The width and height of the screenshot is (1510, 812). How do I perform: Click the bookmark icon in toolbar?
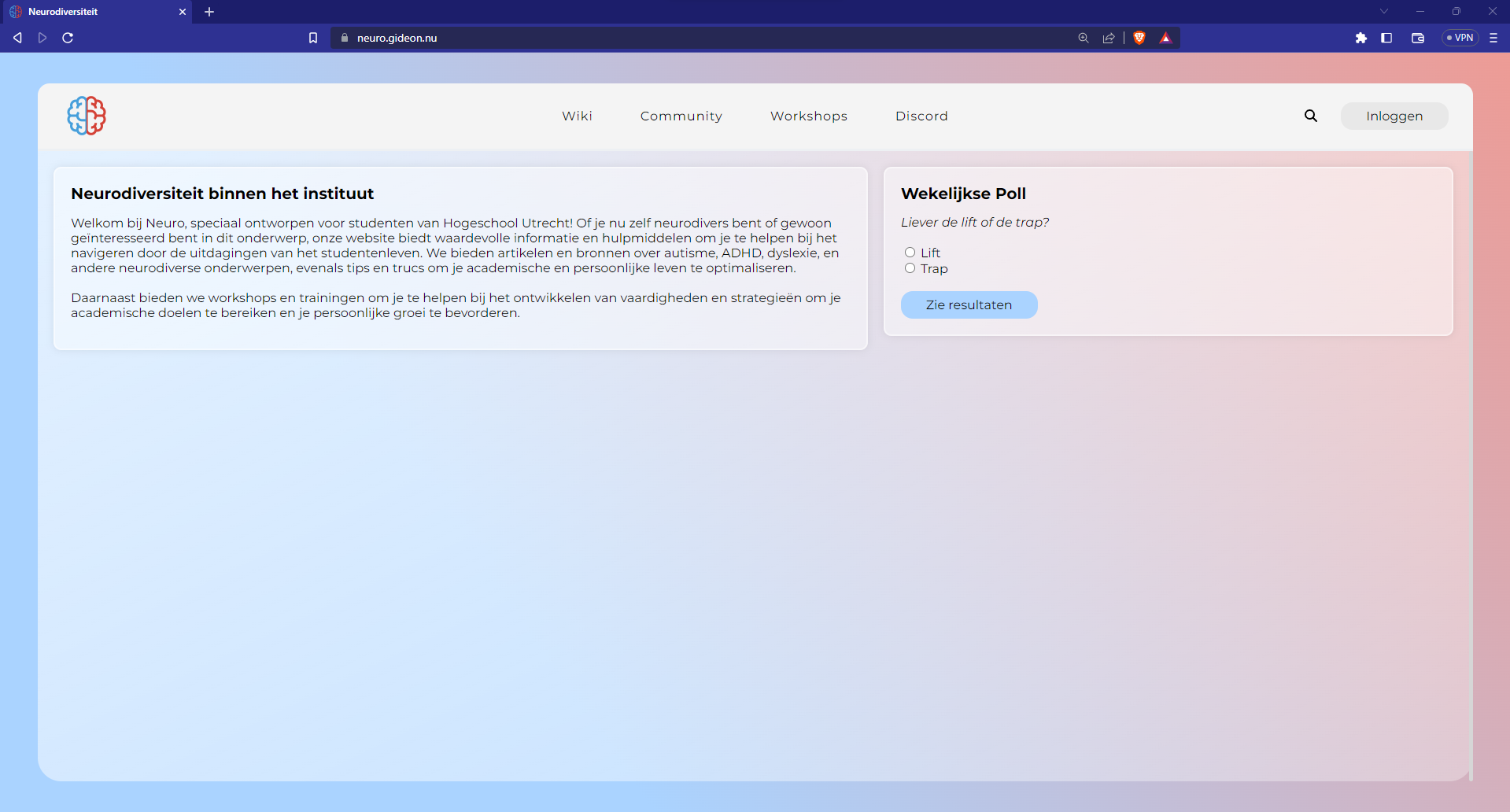[x=313, y=38]
